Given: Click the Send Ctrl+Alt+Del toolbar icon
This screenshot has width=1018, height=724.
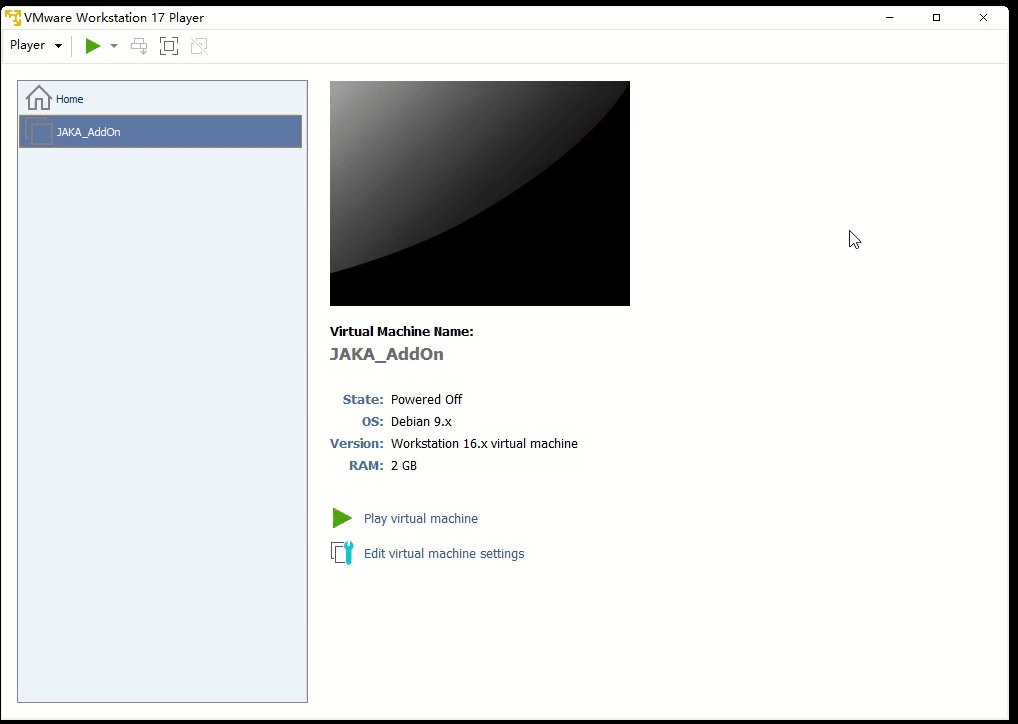Looking at the screenshot, I should click(x=139, y=45).
